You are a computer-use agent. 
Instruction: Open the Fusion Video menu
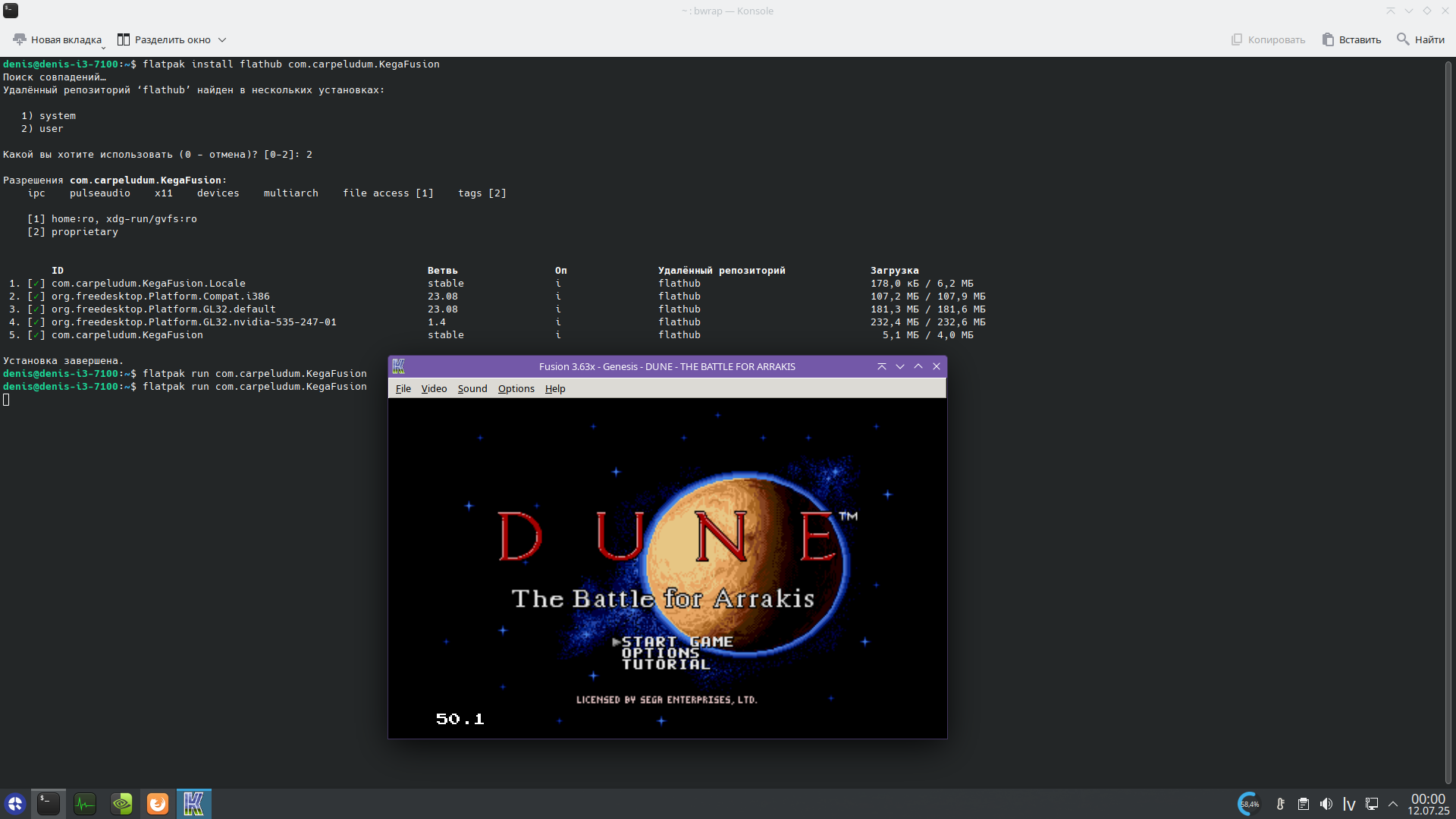click(434, 388)
